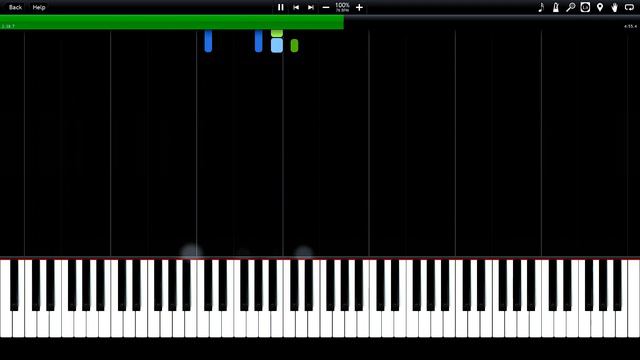The width and height of the screenshot is (640, 360).
Task: Click the falling light blue note block
Action: pos(277,45)
